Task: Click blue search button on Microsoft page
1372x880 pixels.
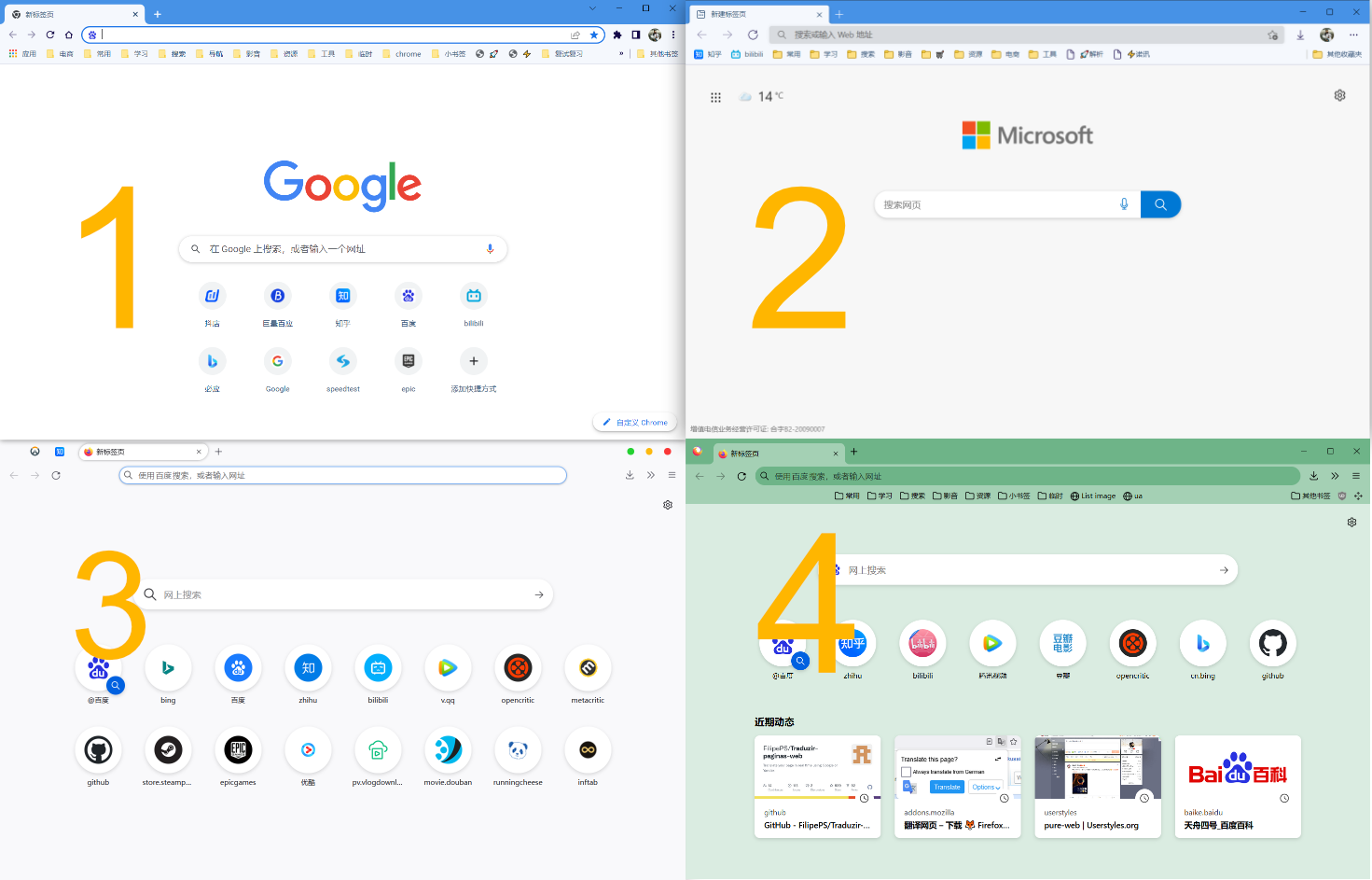Action: click(1160, 204)
